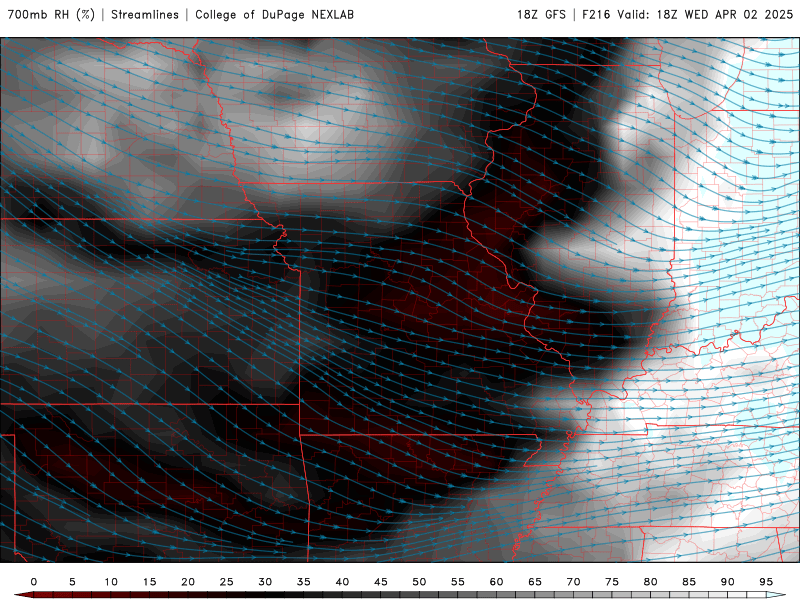Viewport: 800px width, 600px height.
Task: Click the colorbar label "35"
Action: (304, 582)
